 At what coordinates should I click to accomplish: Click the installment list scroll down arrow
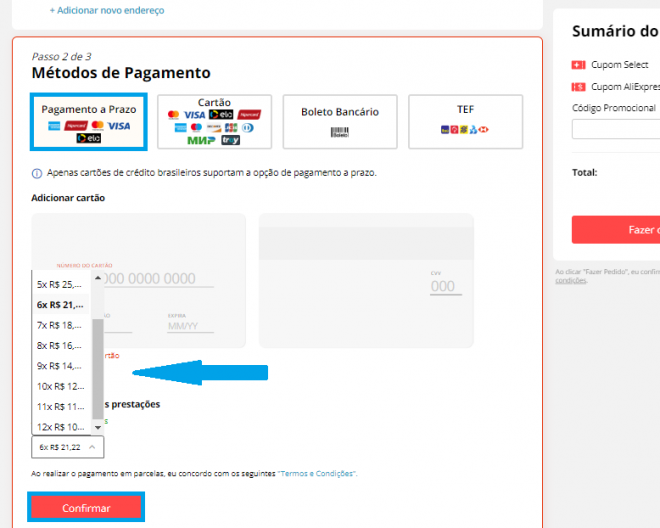coord(98,427)
